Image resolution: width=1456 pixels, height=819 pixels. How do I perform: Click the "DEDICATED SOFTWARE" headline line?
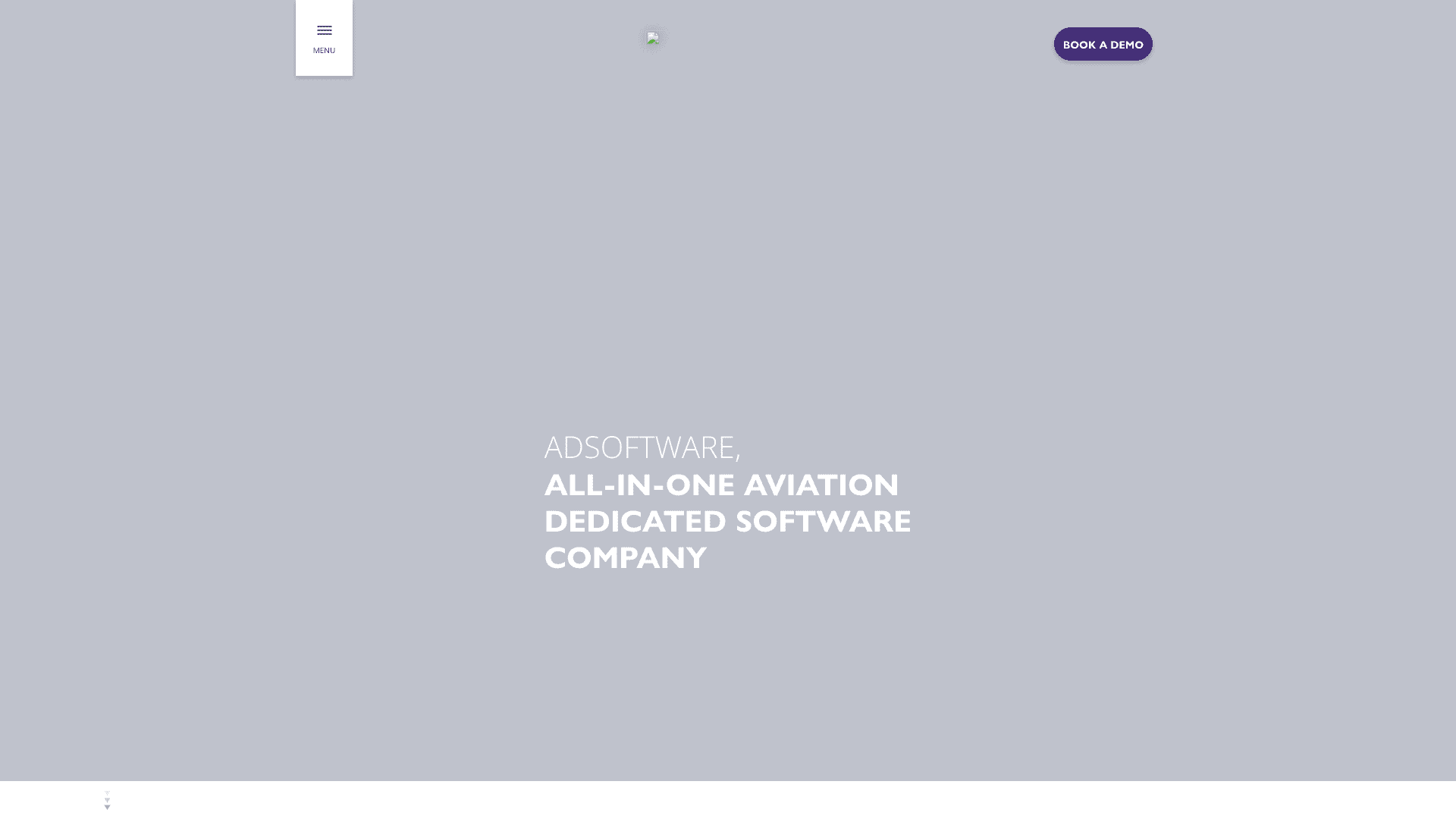click(x=727, y=521)
